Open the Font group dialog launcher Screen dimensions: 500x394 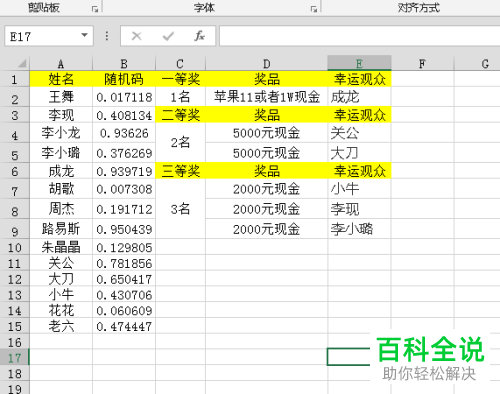pos(314,9)
